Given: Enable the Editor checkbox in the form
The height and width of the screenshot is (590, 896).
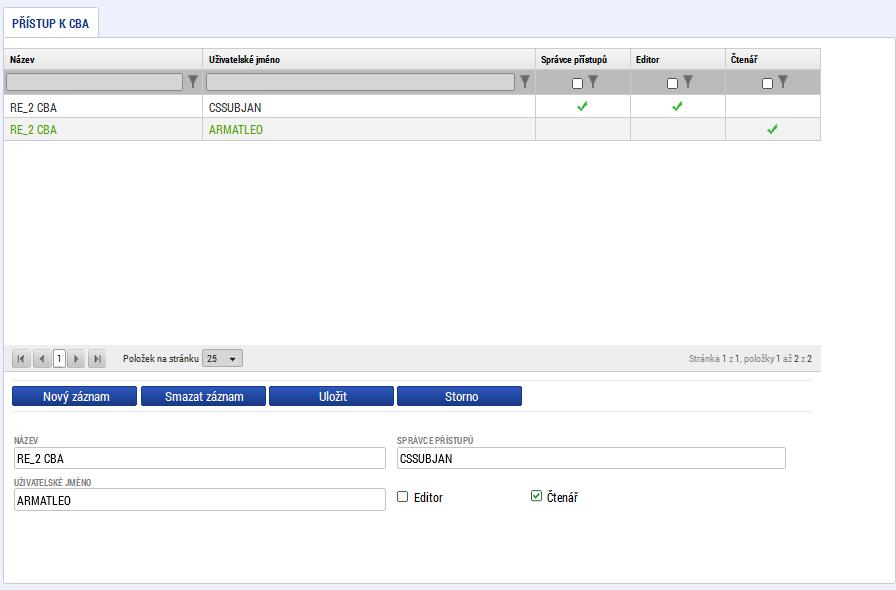Looking at the screenshot, I should pyautogui.click(x=403, y=497).
